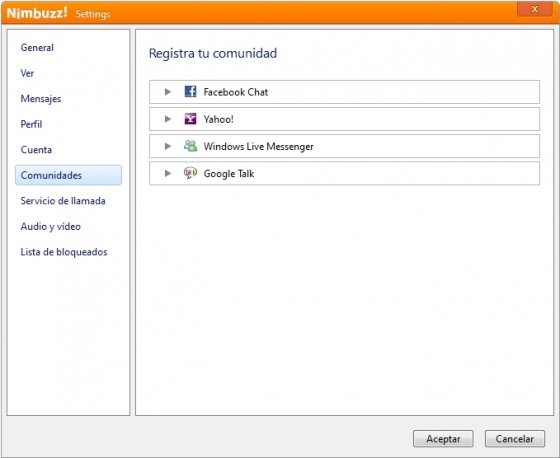Go to Audio y vídeo settings

[50, 226]
